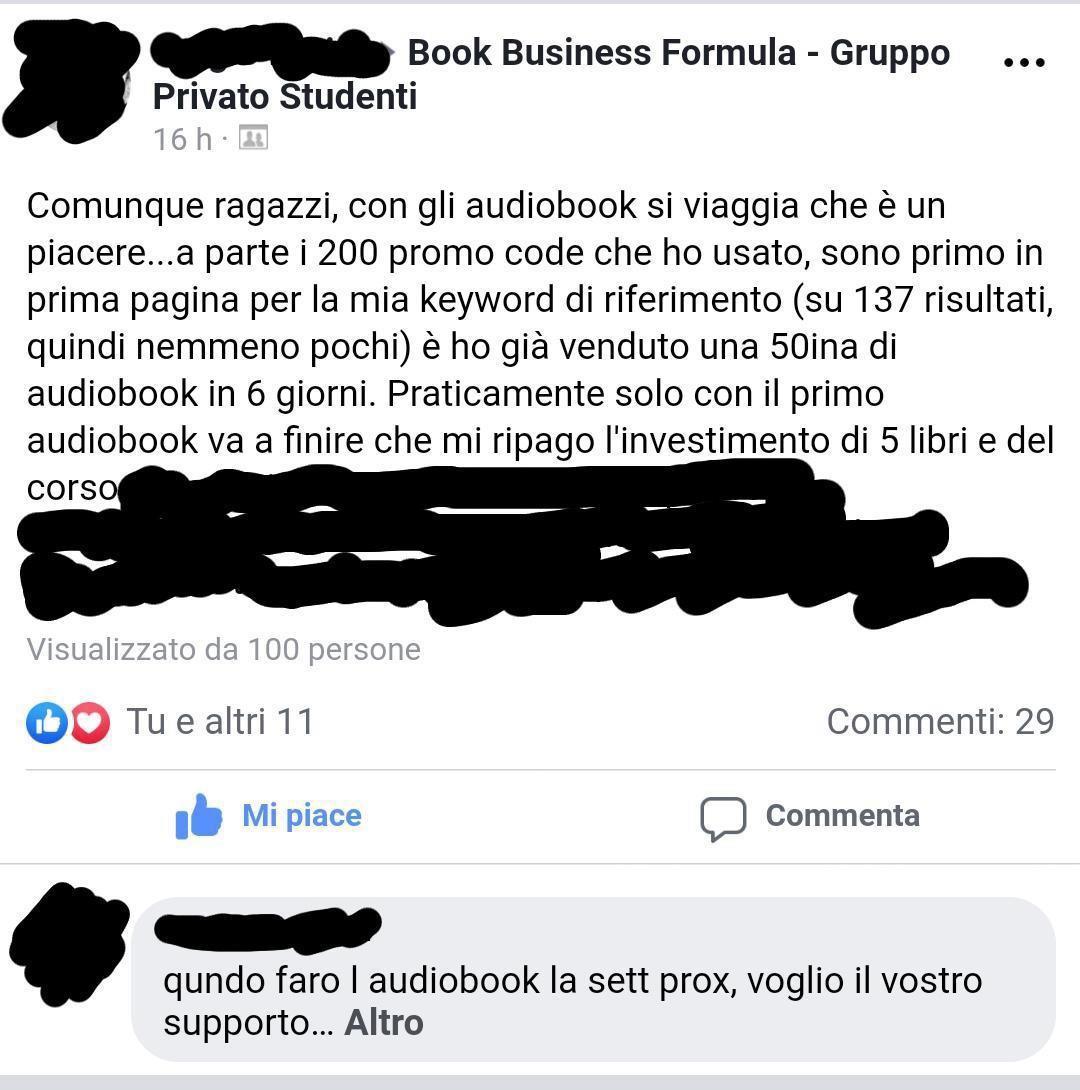Click the blue like reaction icon

pos(47,723)
